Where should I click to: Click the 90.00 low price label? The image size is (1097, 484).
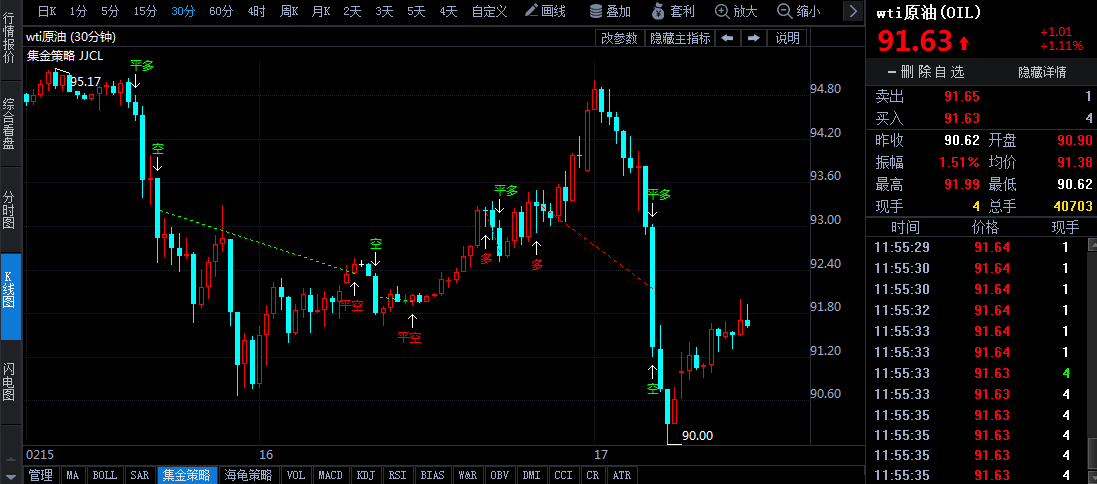tap(698, 436)
